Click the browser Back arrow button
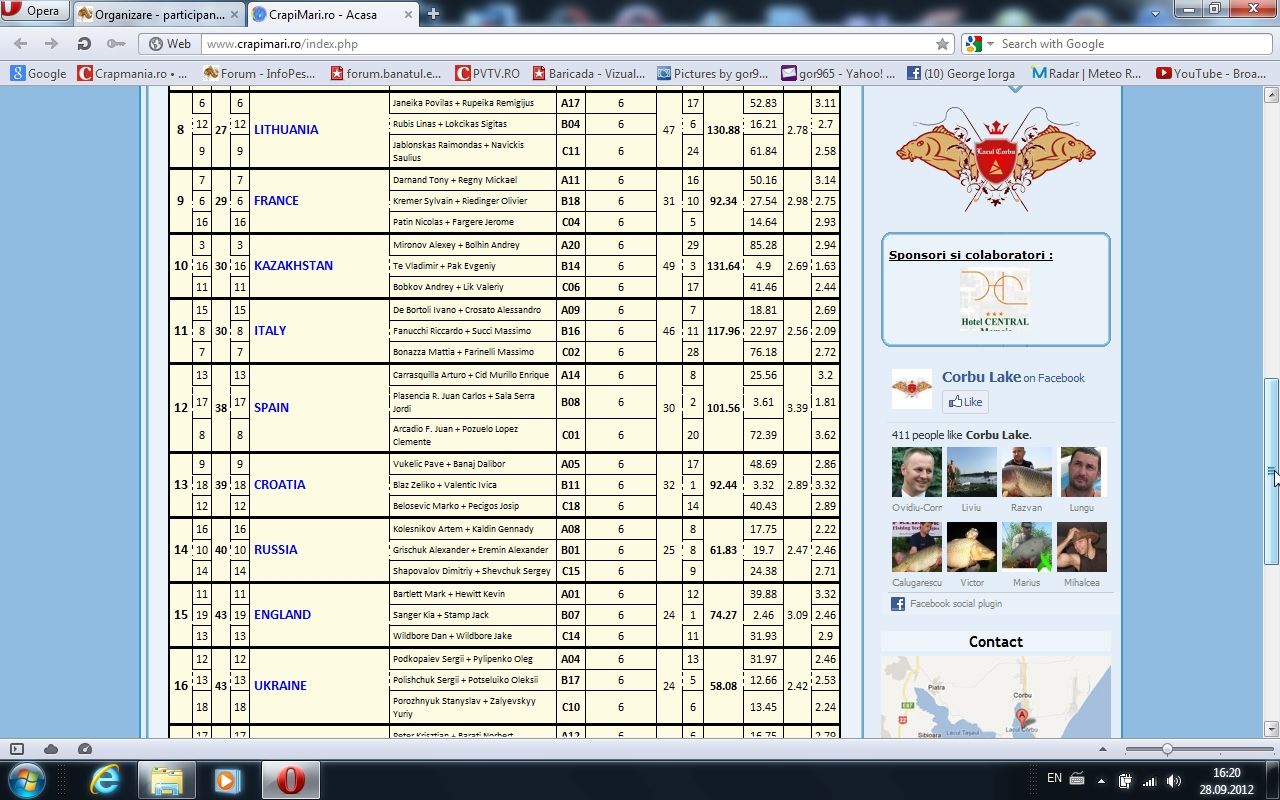The width and height of the screenshot is (1280, 800). [x=22, y=44]
